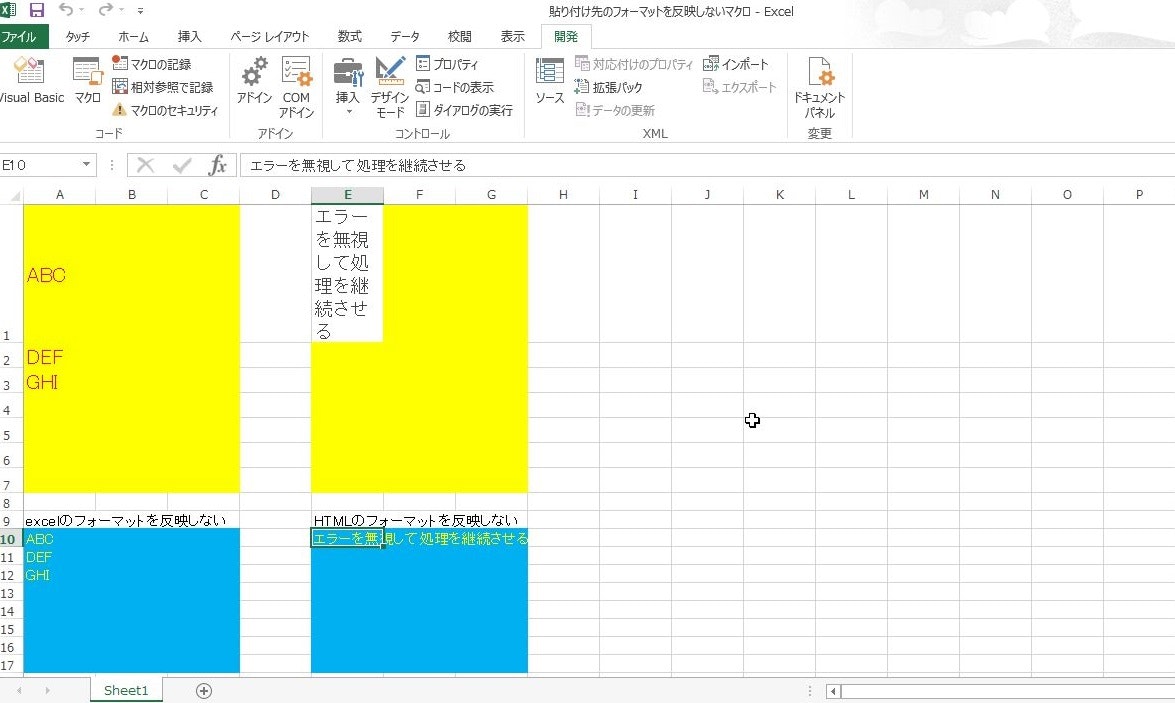
Task: Open Macro Security (マクロのセキュリティ)
Action: pyautogui.click(x=165, y=110)
